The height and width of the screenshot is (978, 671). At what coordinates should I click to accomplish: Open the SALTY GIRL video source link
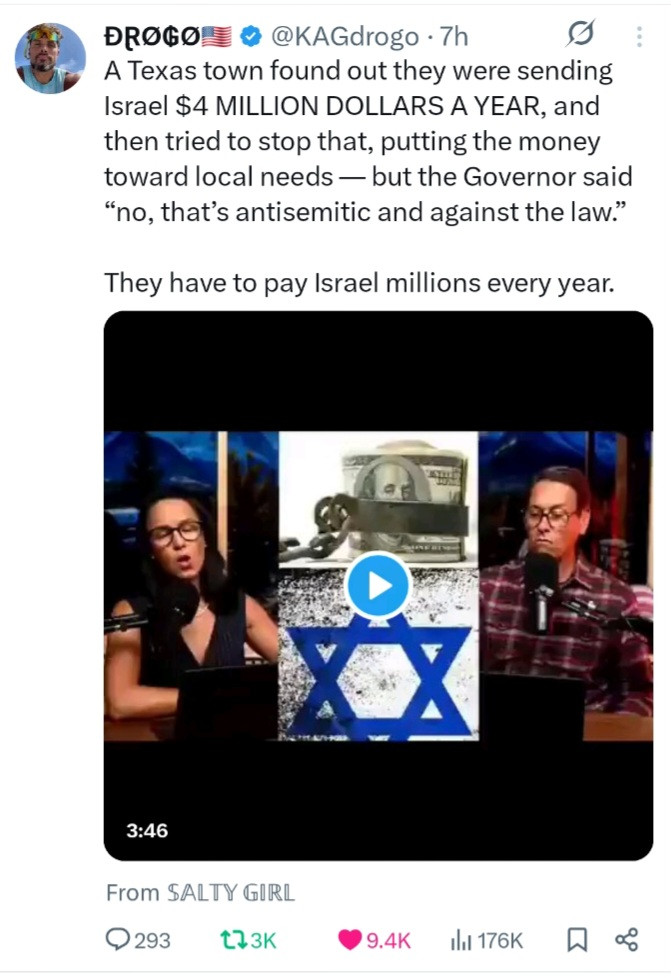[x=231, y=893]
